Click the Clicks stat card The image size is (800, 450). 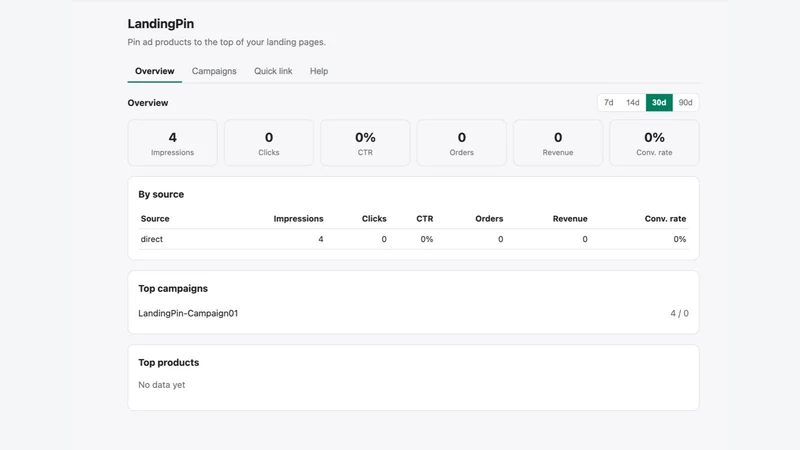coord(269,143)
